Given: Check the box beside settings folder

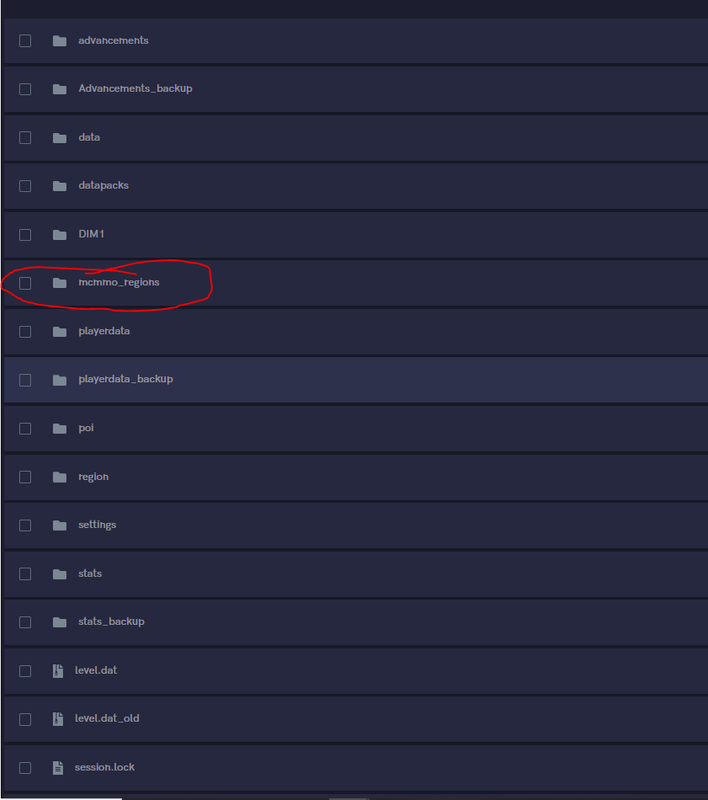Looking at the screenshot, I should tap(25, 526).
